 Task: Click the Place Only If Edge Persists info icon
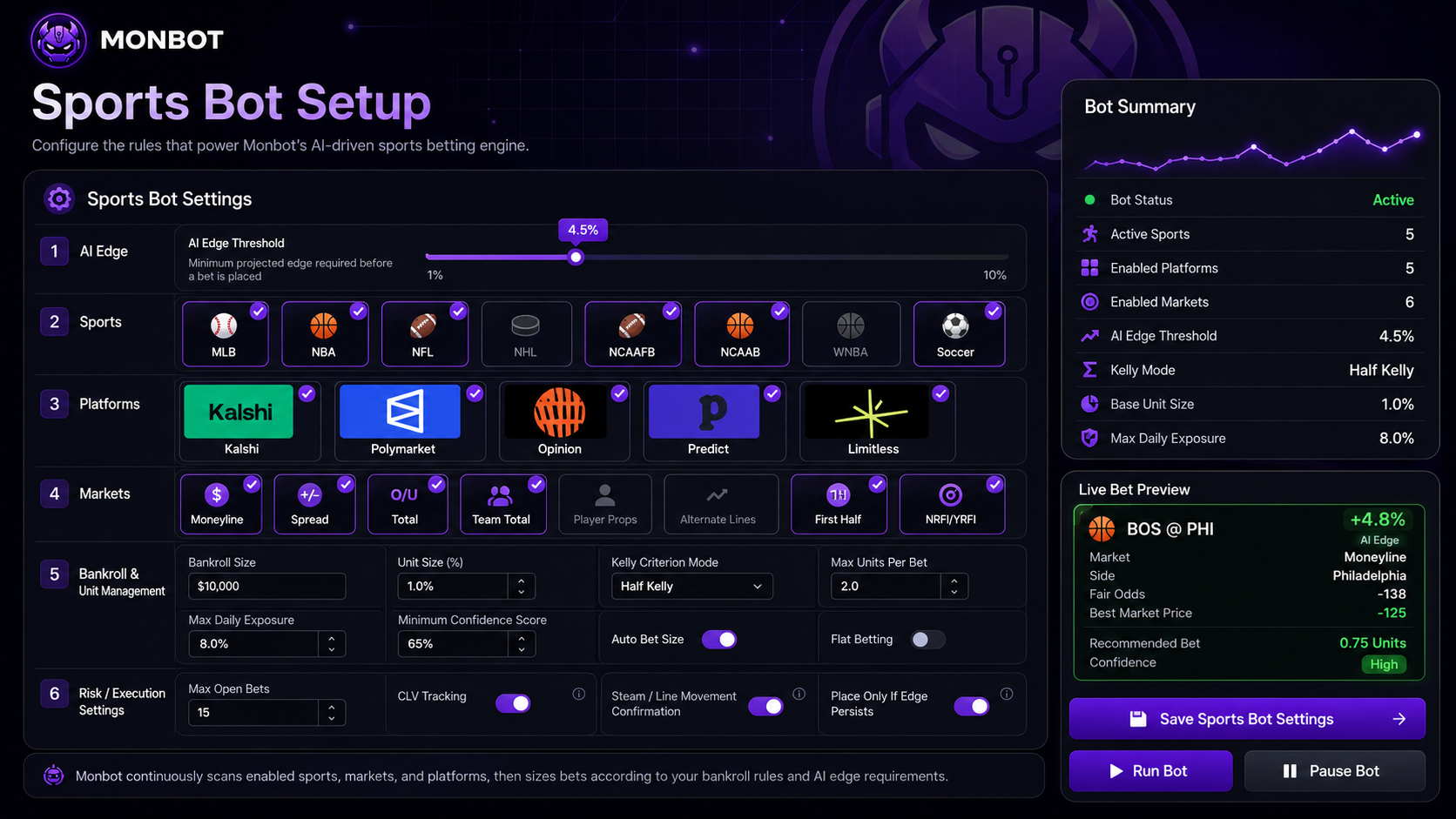[x=1007, y=695]
